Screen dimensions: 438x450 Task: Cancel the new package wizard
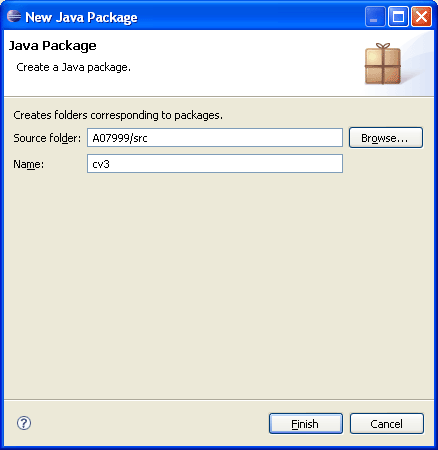pyautogui.click(x=387, y=424)
